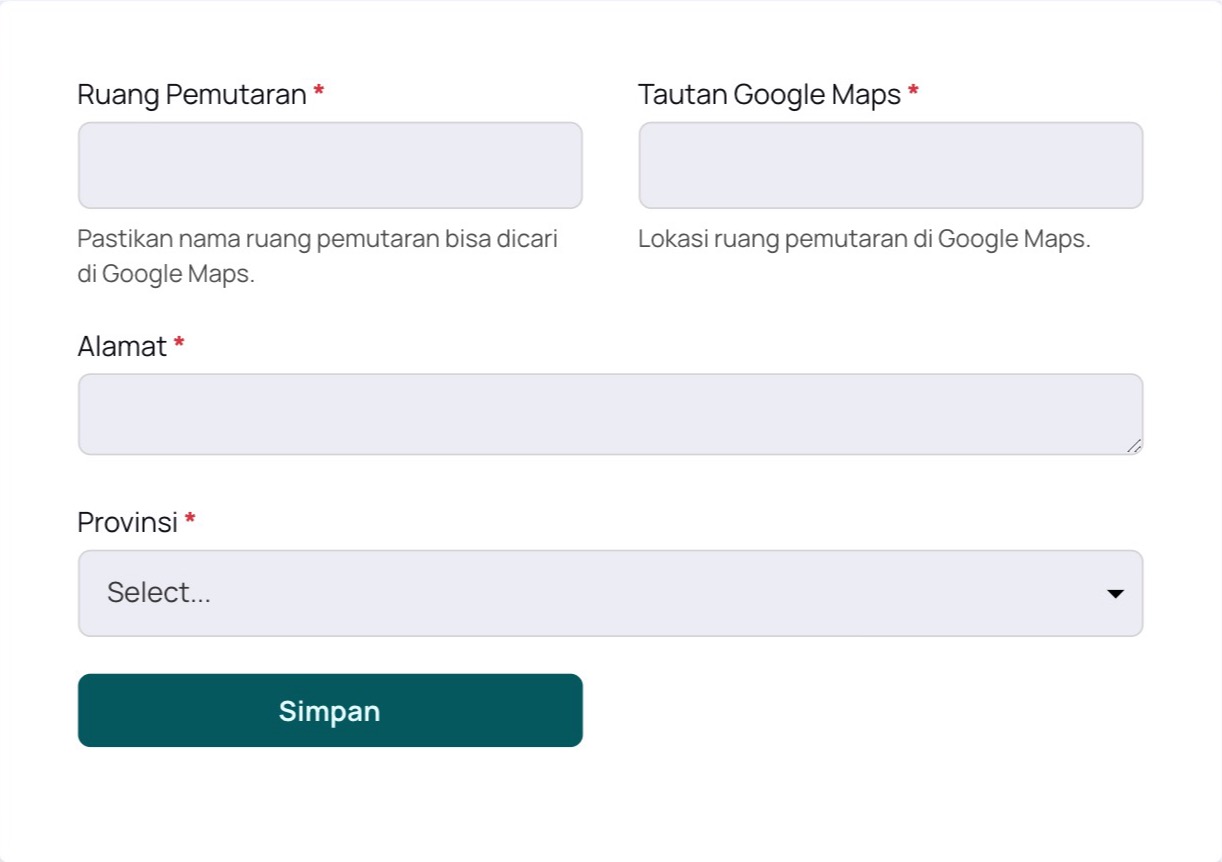Image resolution: width=1222 pixels, height=862 pixels.
Task: Click inside the Alamat text area
Action: [x=610, y=414]
